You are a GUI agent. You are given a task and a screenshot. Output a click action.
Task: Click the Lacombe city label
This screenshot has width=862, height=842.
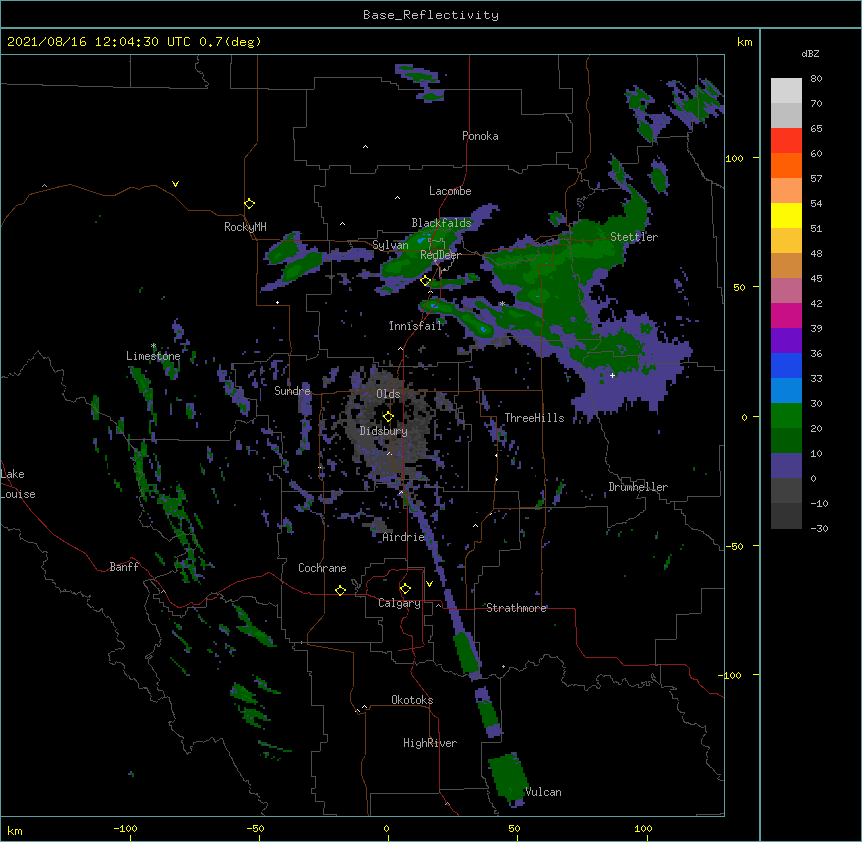click(450, 191)
